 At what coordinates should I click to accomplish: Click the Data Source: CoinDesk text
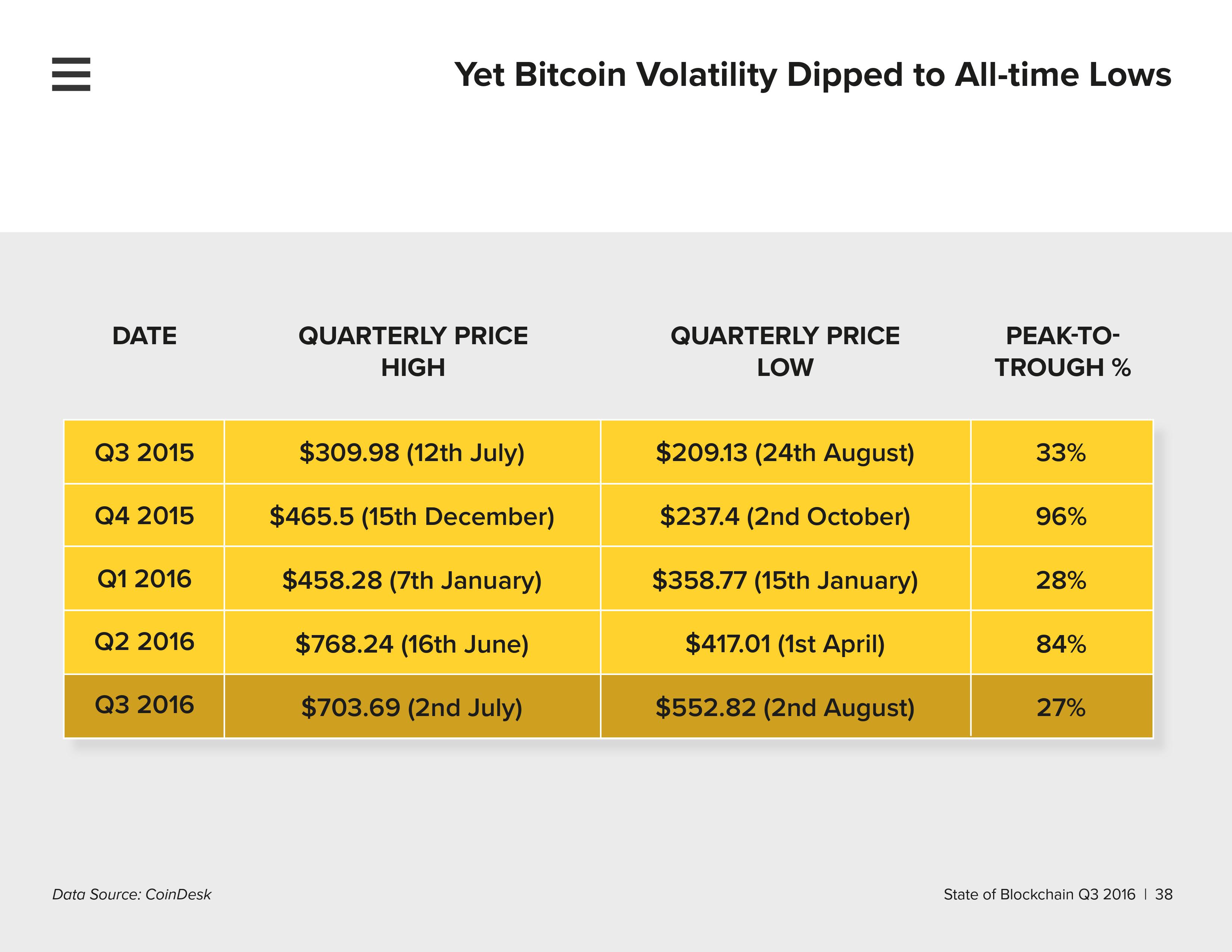point(131,895)
